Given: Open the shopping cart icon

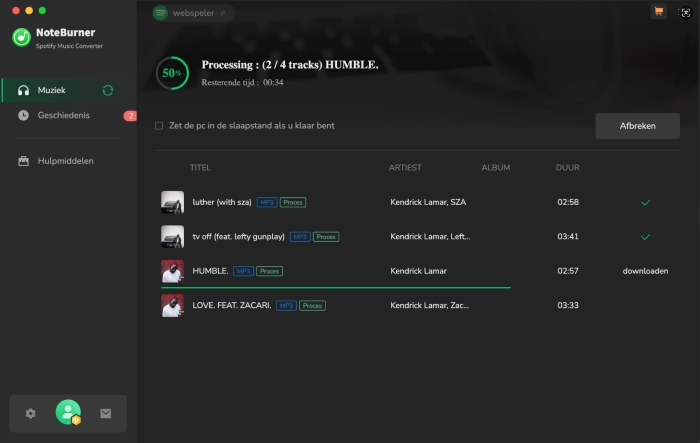Looking at the screenshot, I should tap(658, 12).
